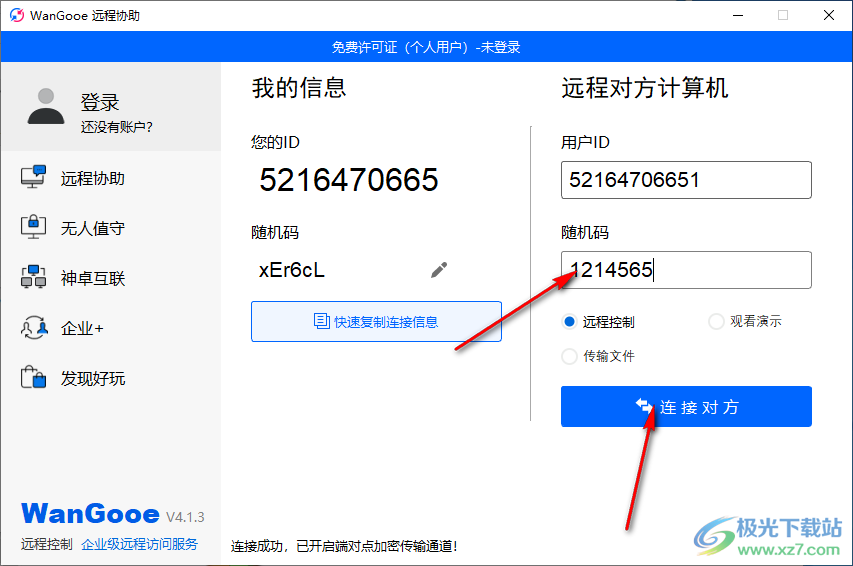Viewport: 853px width, 566px height.
Task: Select the 观看演示 radio option
Action: coord(716,322)
